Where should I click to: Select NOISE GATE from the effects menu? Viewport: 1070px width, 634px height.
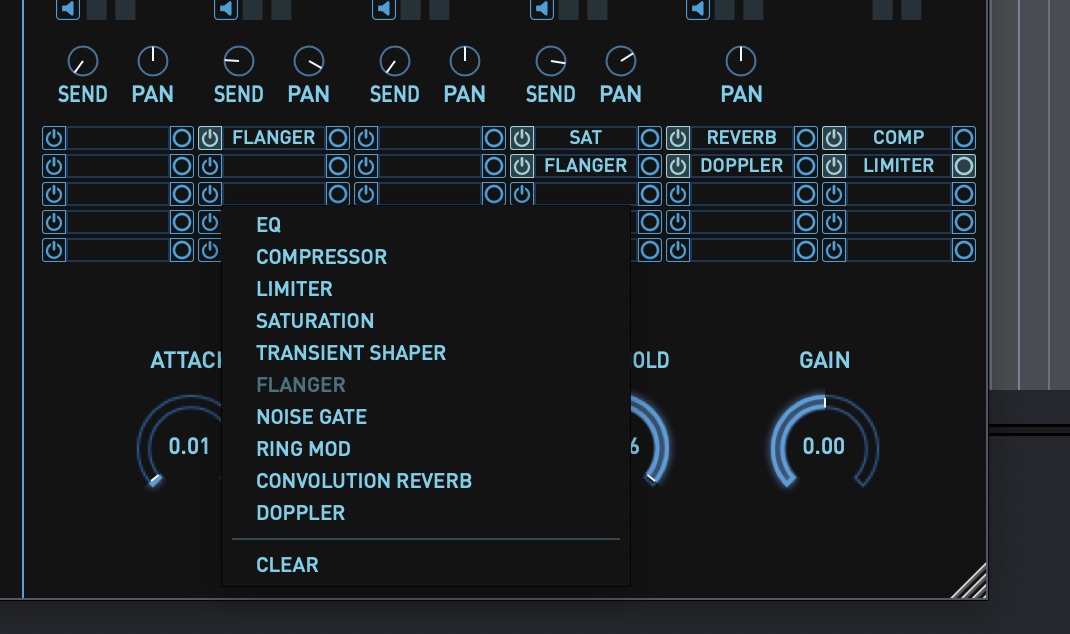311,417
